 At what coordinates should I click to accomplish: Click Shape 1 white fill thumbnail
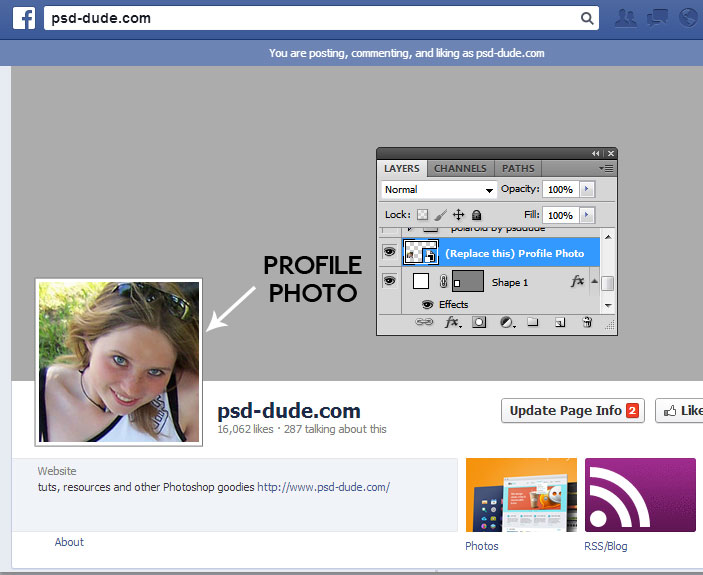point(421,281)
